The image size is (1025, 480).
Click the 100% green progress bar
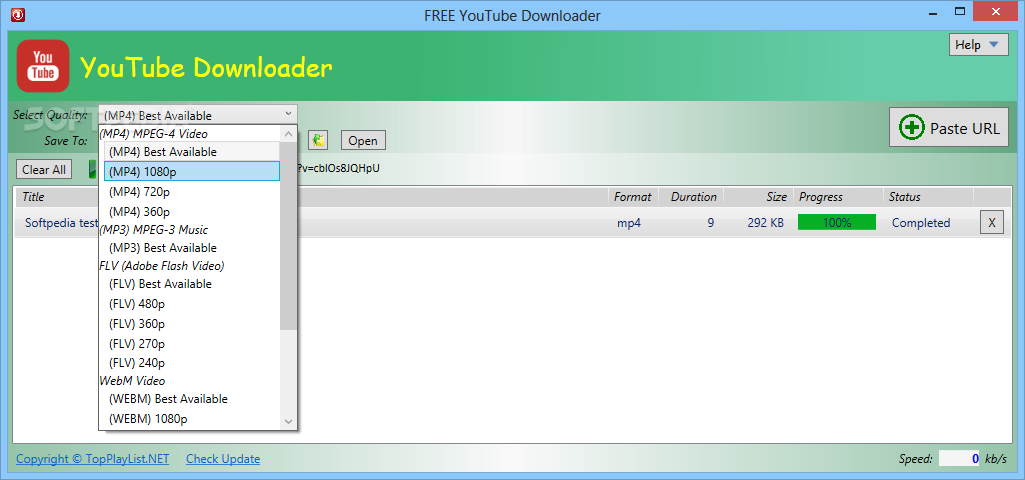click(837, 222)
